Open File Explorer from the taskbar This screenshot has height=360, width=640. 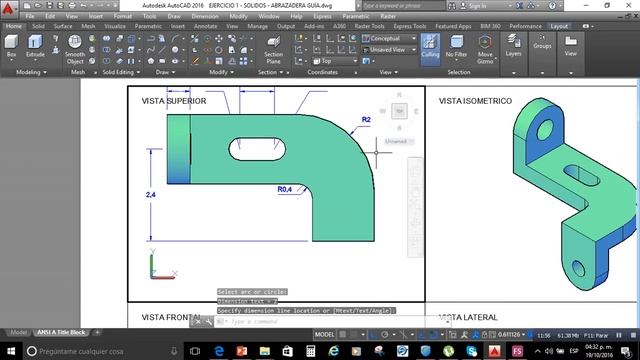264,351
